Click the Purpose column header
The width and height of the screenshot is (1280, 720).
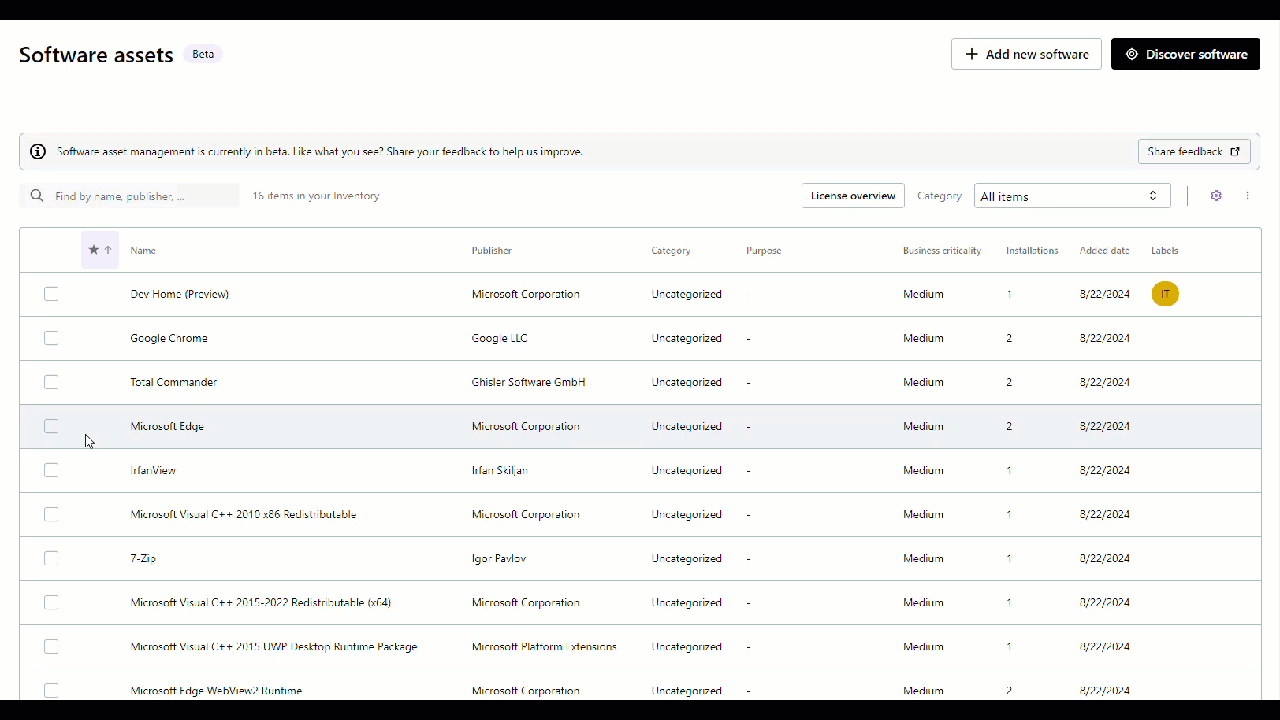764,251
